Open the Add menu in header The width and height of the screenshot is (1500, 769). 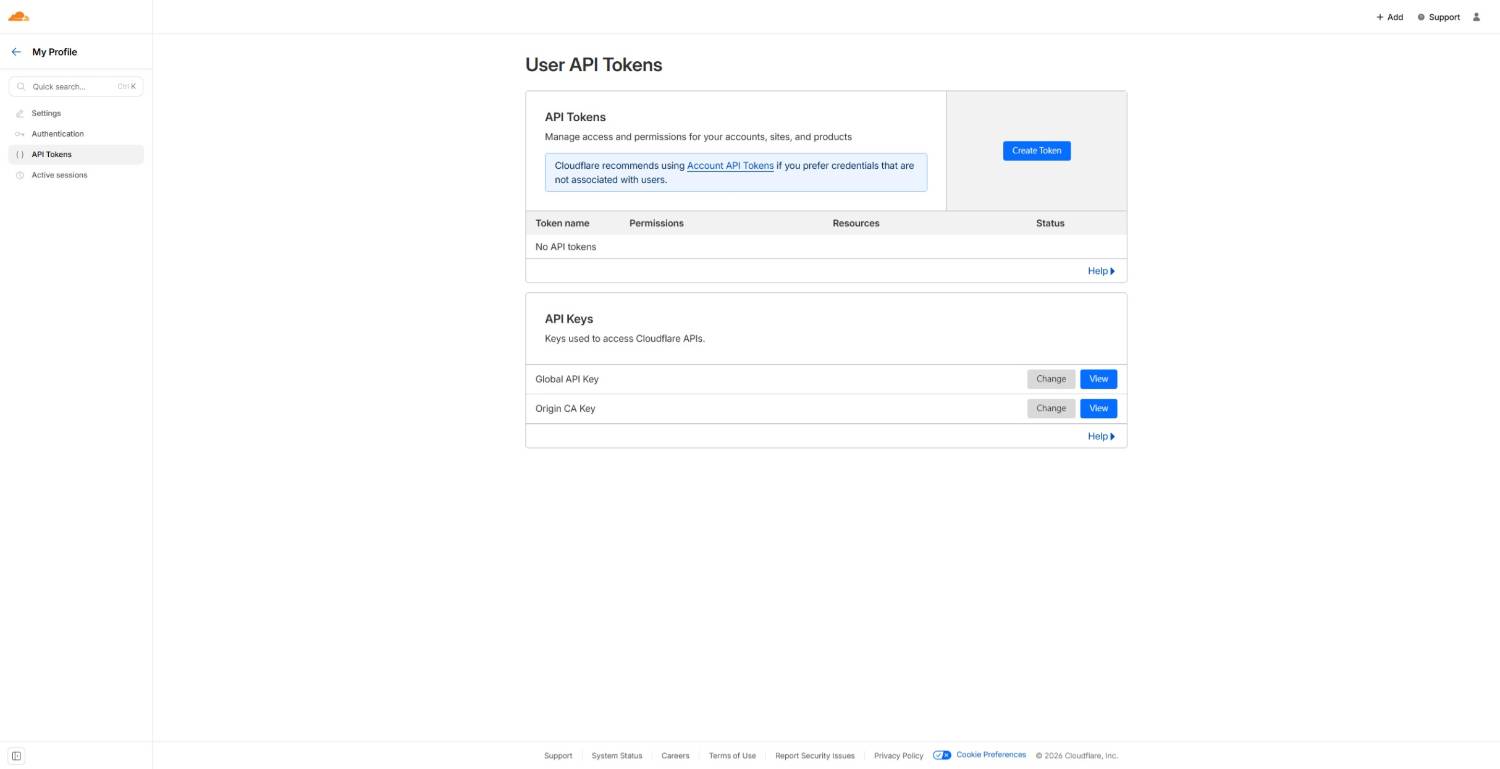click(x=1389, y=17)
